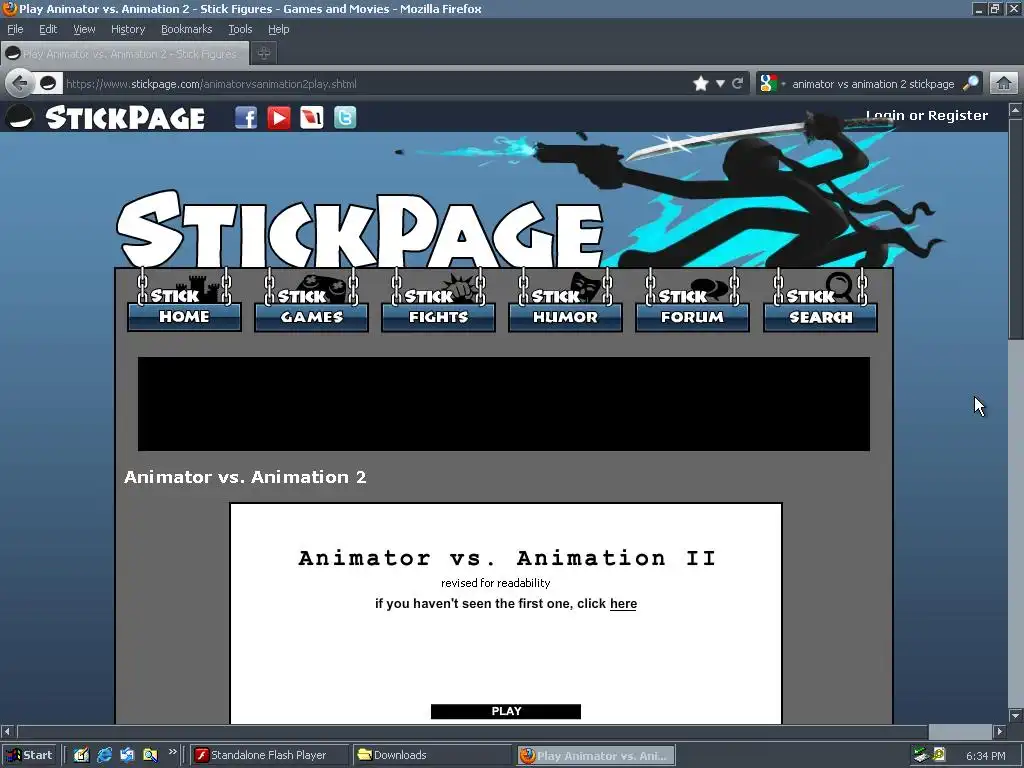Bookmark this page with the star icon

[701, 84]
